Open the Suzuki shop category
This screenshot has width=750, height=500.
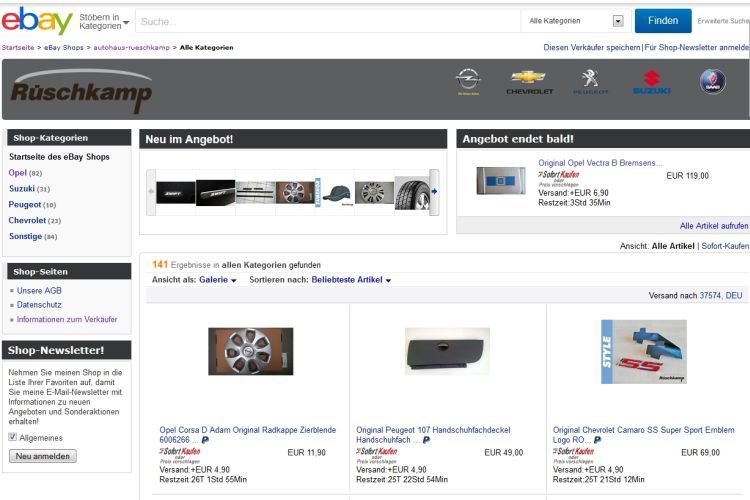[x=22, y=189]
